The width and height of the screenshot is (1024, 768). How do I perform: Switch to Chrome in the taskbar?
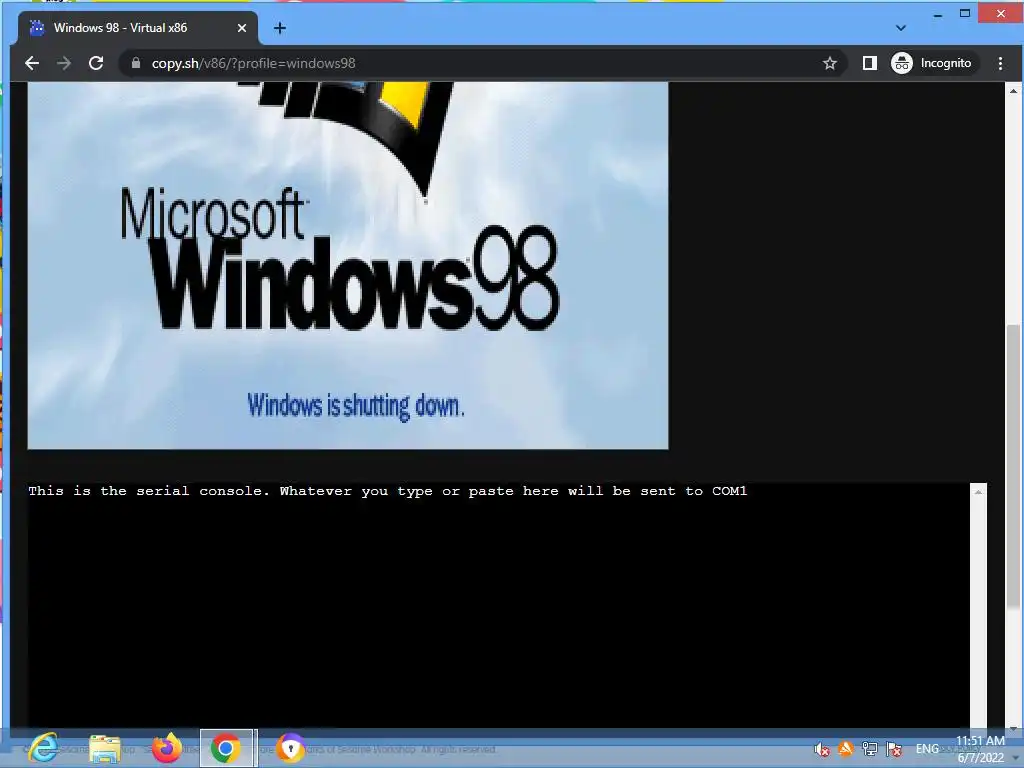pyautogui.click(x=226, y=748)
